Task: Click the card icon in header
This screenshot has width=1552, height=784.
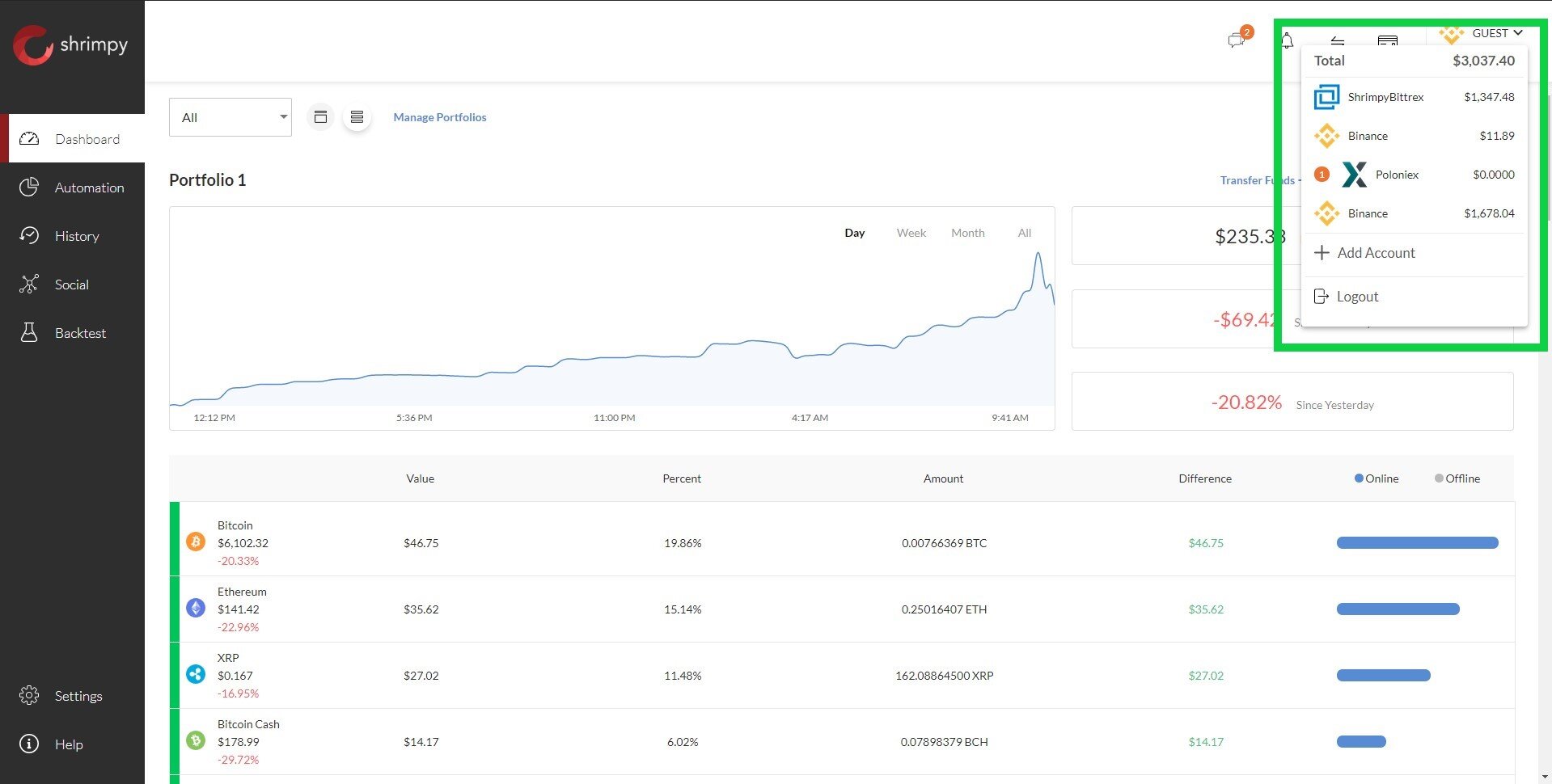Action: [x=1388, y=41]
